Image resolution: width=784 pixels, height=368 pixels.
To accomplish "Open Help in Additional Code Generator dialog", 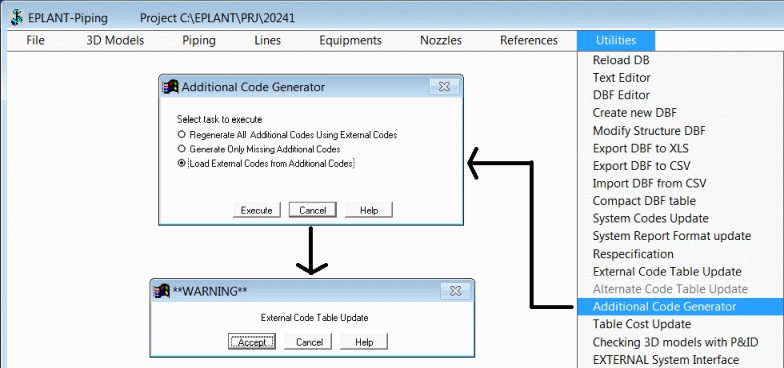I will (x=369, y=210).
